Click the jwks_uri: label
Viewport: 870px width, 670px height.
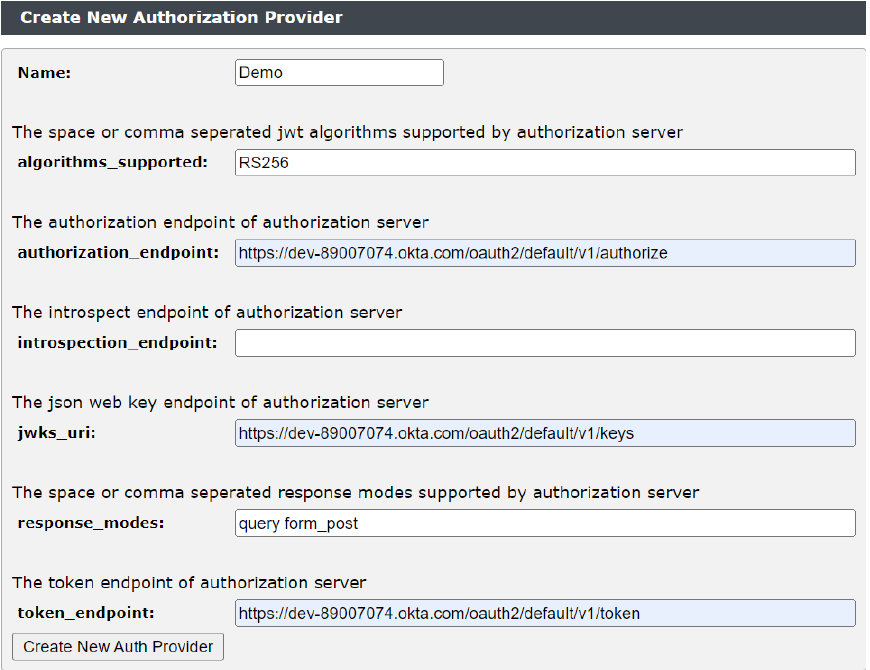(x=57, y=432)
